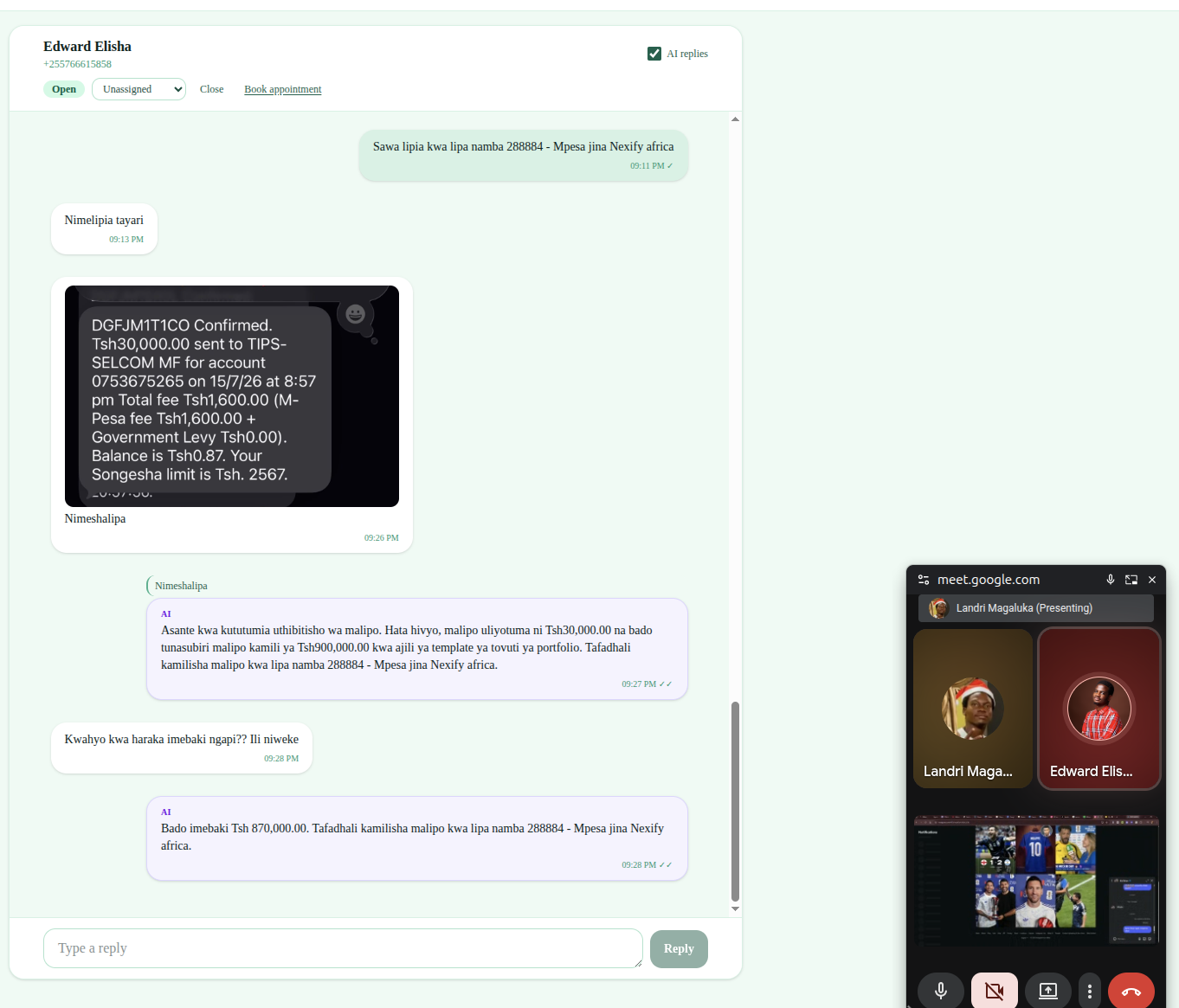Viewport: 1179px width, 1008px height.
Task: Click the Type a reply input field
Action: pyautogui.click(x=343, y=948)
